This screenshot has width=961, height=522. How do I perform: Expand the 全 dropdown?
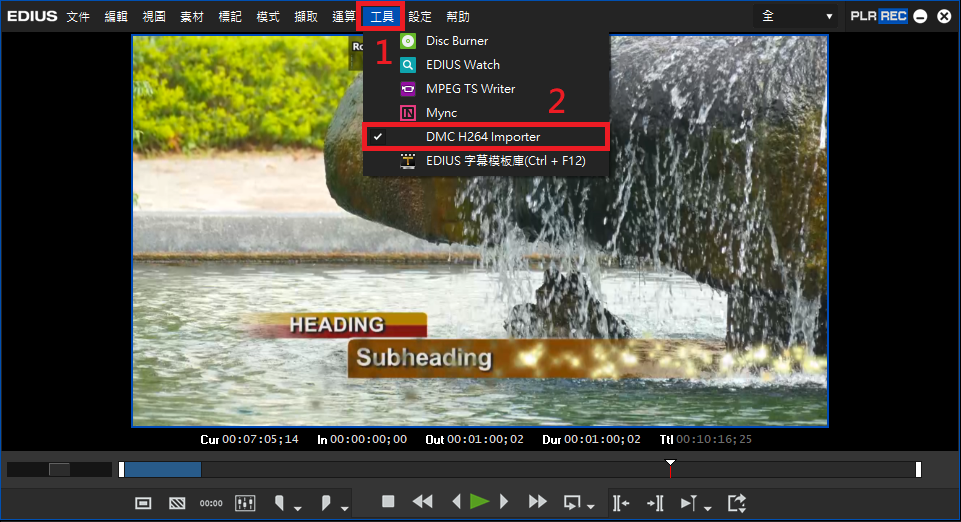tap(796, 16)
